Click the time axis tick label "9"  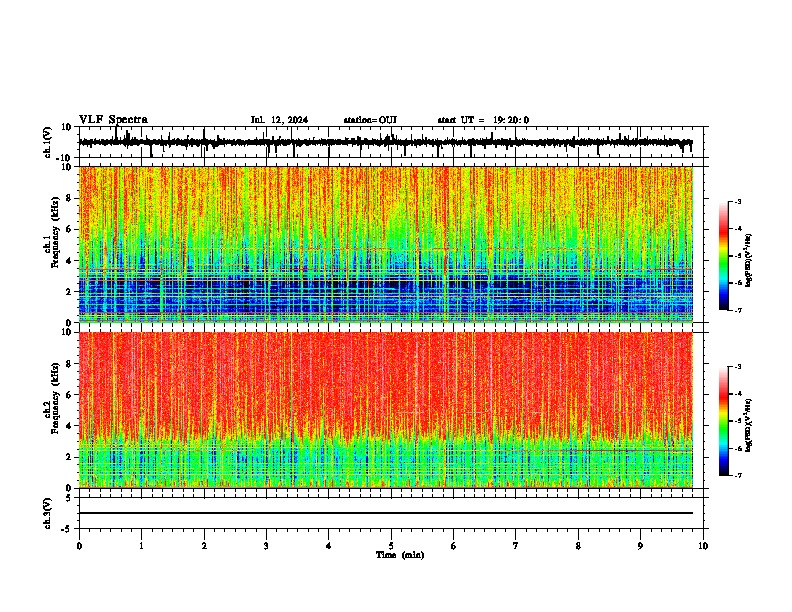[x=640, y=546]
